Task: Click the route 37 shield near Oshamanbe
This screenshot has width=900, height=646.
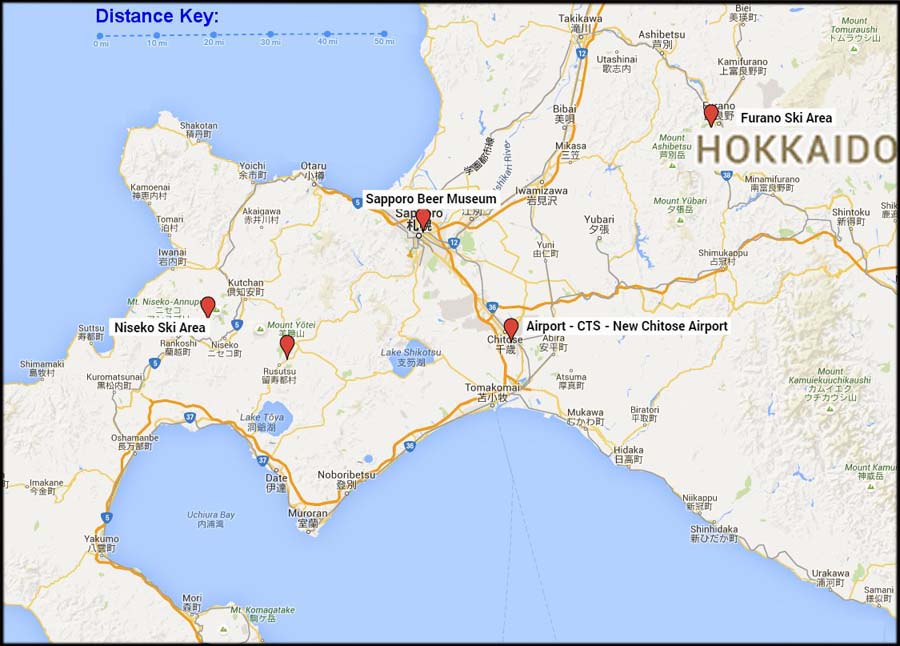Action: [x=189, y=417]
